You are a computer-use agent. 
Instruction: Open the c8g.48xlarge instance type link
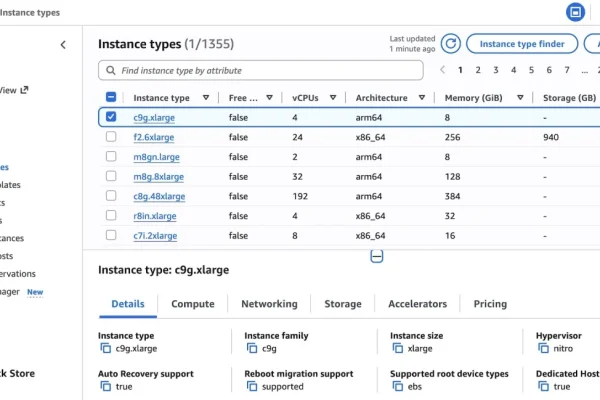159,196
